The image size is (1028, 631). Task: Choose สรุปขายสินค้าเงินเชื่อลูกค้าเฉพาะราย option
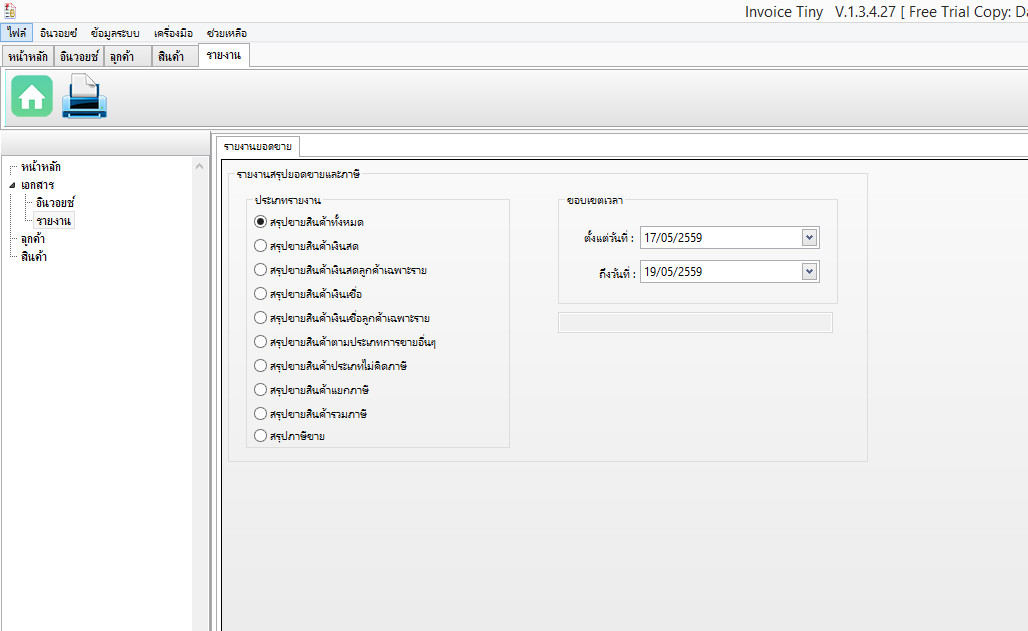click(x=342, y=317)
